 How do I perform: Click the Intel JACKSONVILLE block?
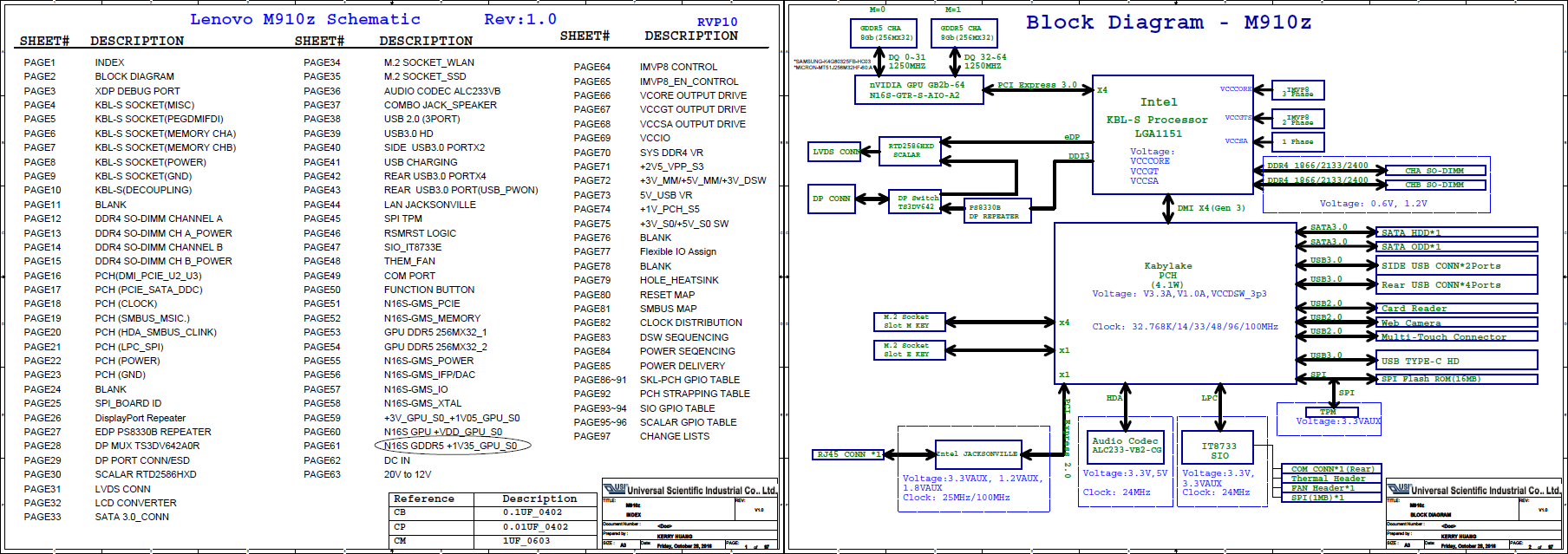pyautogui.click(x=979, y=453)
